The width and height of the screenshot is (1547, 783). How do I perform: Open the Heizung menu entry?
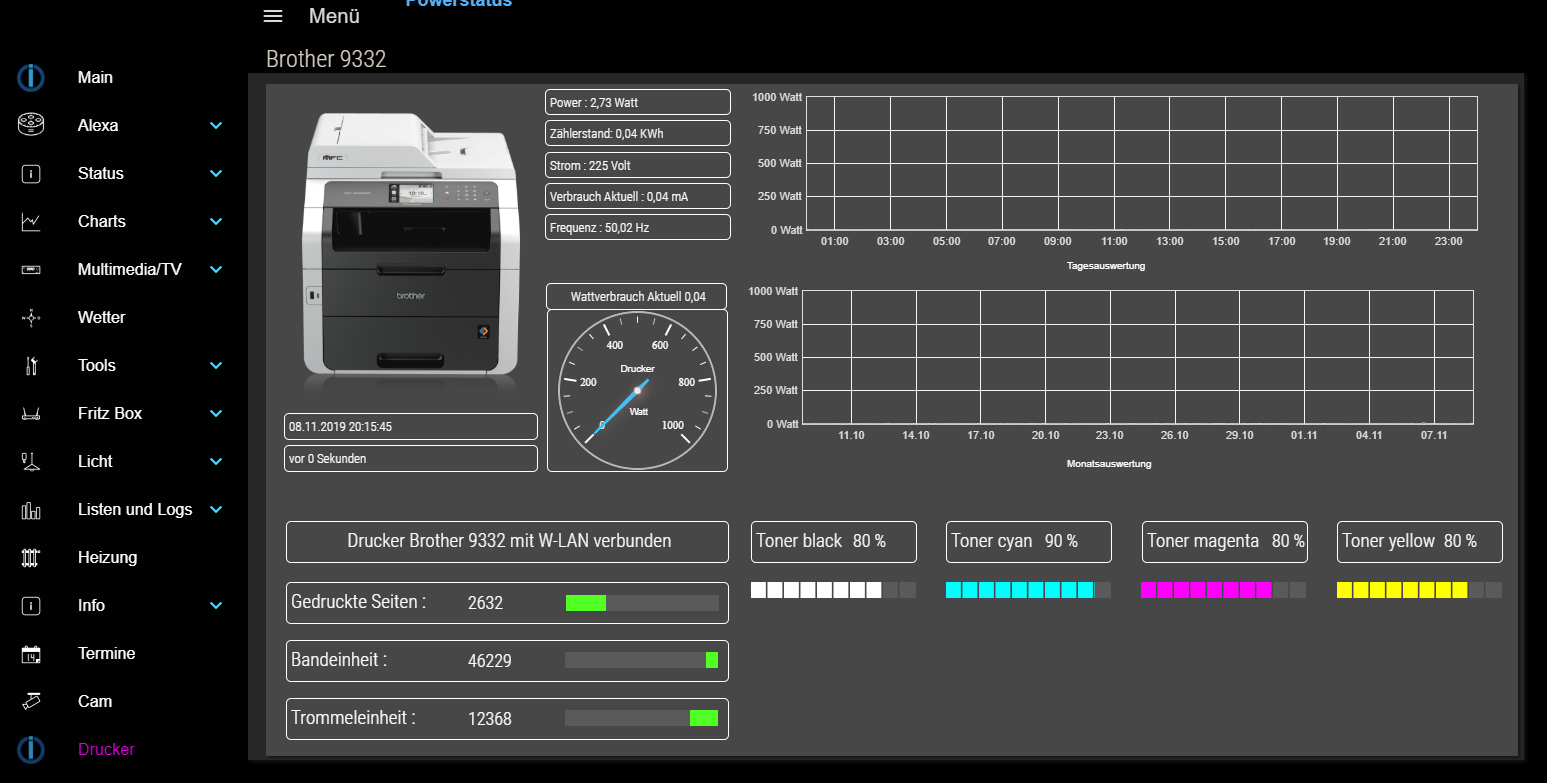click(x=107, y=557)
